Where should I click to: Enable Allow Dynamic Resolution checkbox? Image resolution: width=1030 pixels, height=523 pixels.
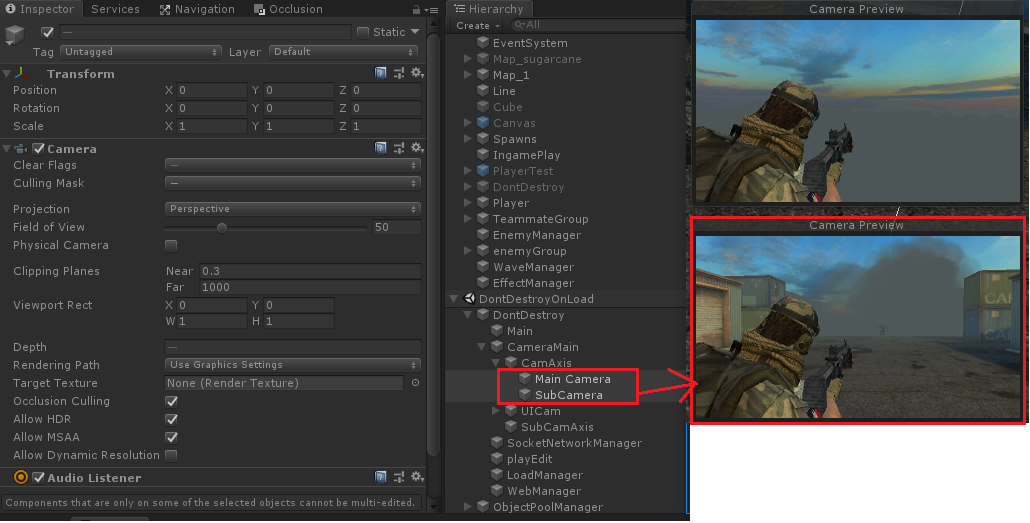click(x=171, y=455)
